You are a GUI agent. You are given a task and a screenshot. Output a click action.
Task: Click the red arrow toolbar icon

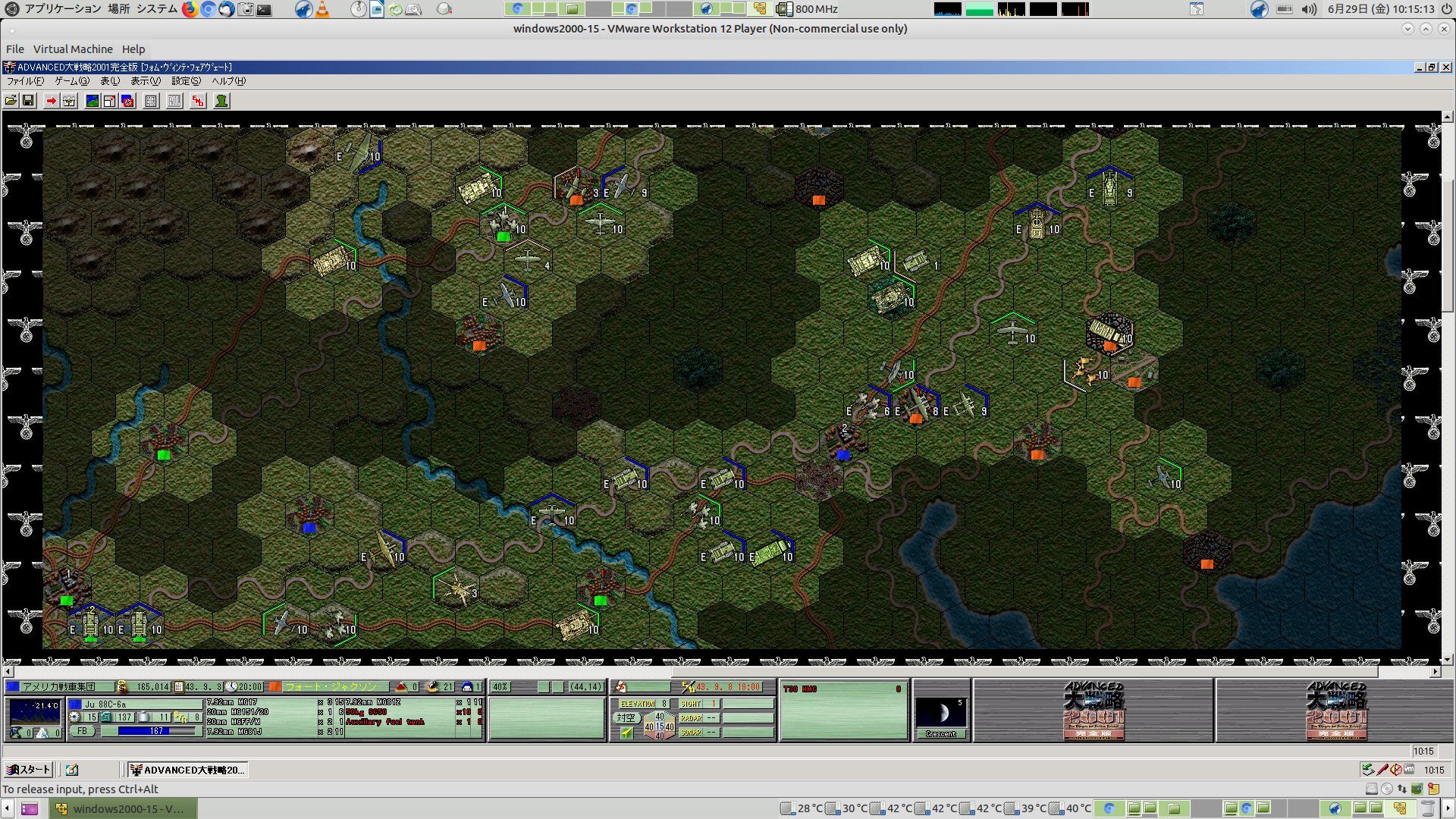coord(51,101)
